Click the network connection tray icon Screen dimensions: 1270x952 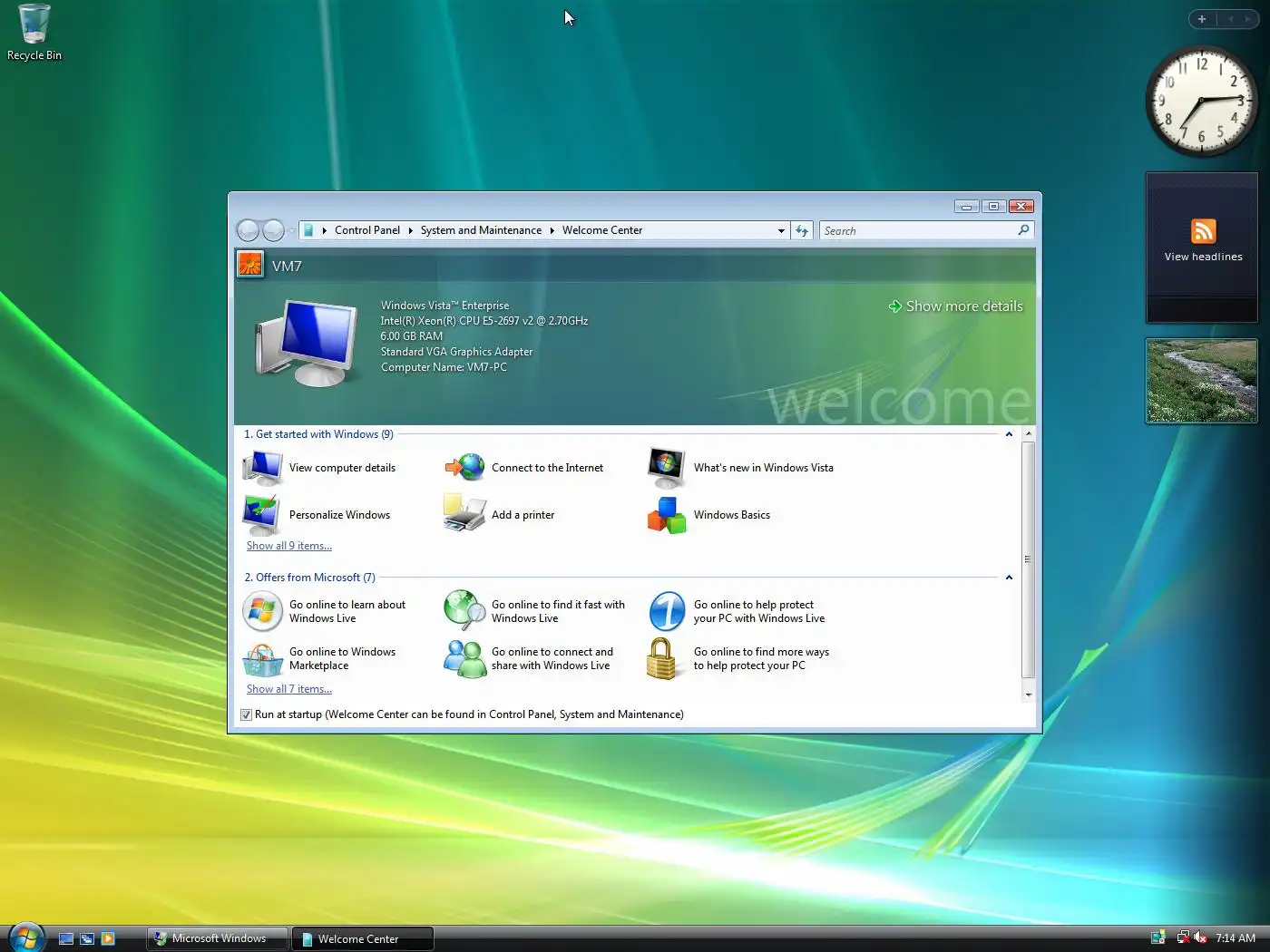tap(1183, 937)
